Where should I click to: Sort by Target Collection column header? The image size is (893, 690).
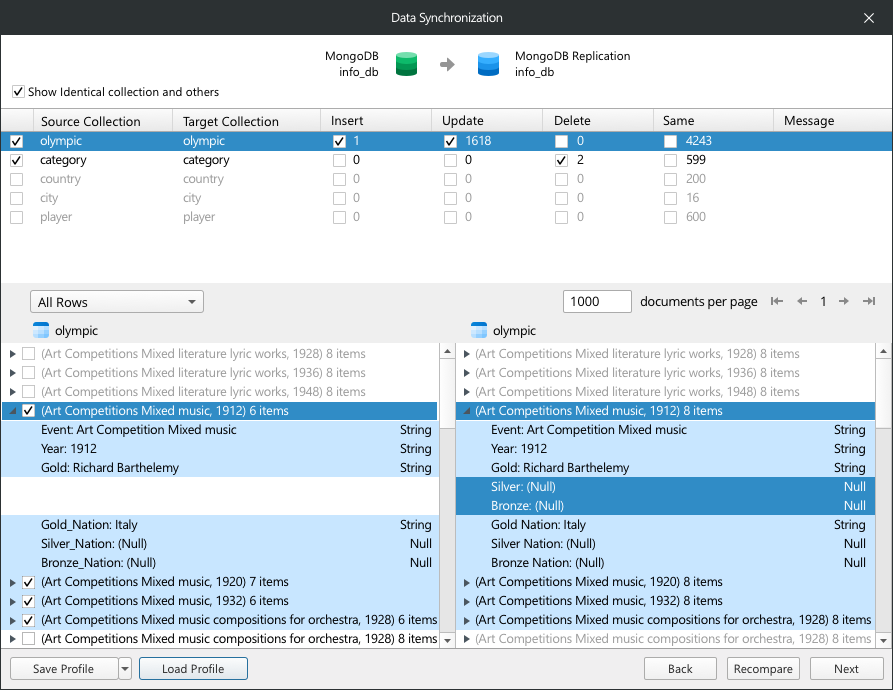[x=246, y=121]
